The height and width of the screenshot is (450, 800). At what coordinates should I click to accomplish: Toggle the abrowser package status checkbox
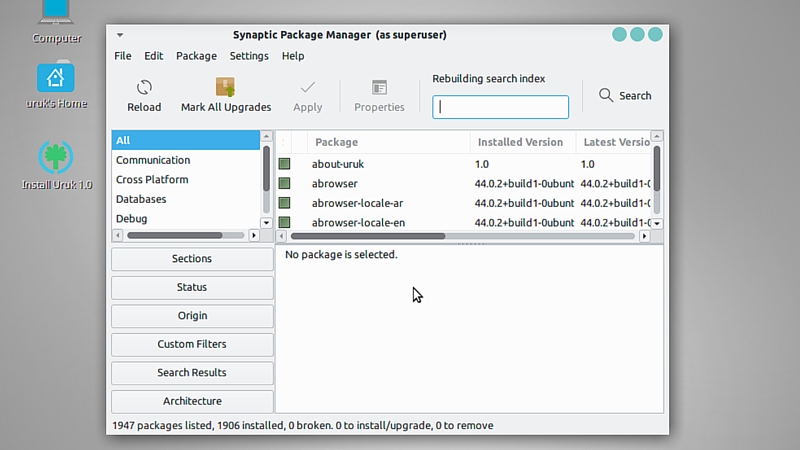[x=284, y=183]
